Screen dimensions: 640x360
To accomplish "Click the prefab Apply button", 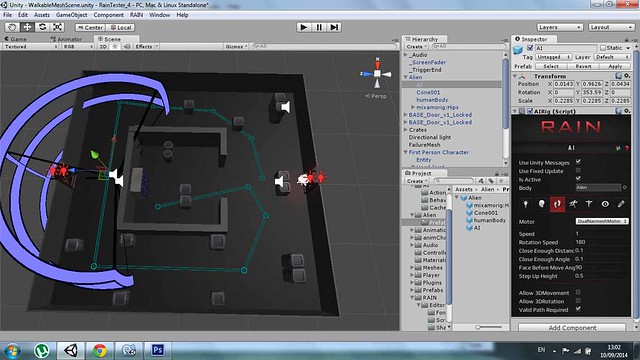I will 615,66.
